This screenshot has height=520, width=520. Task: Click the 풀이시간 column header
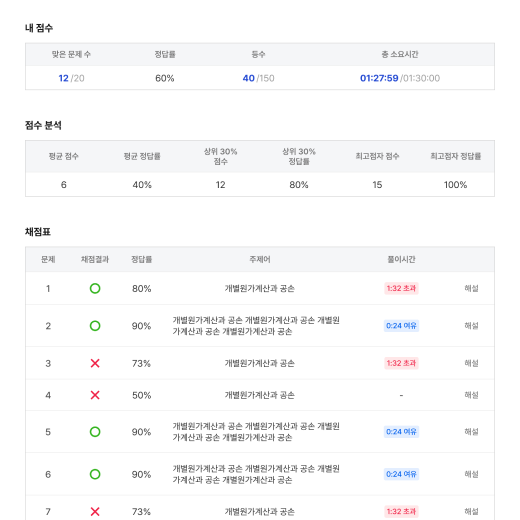click(x=401, y=259)
